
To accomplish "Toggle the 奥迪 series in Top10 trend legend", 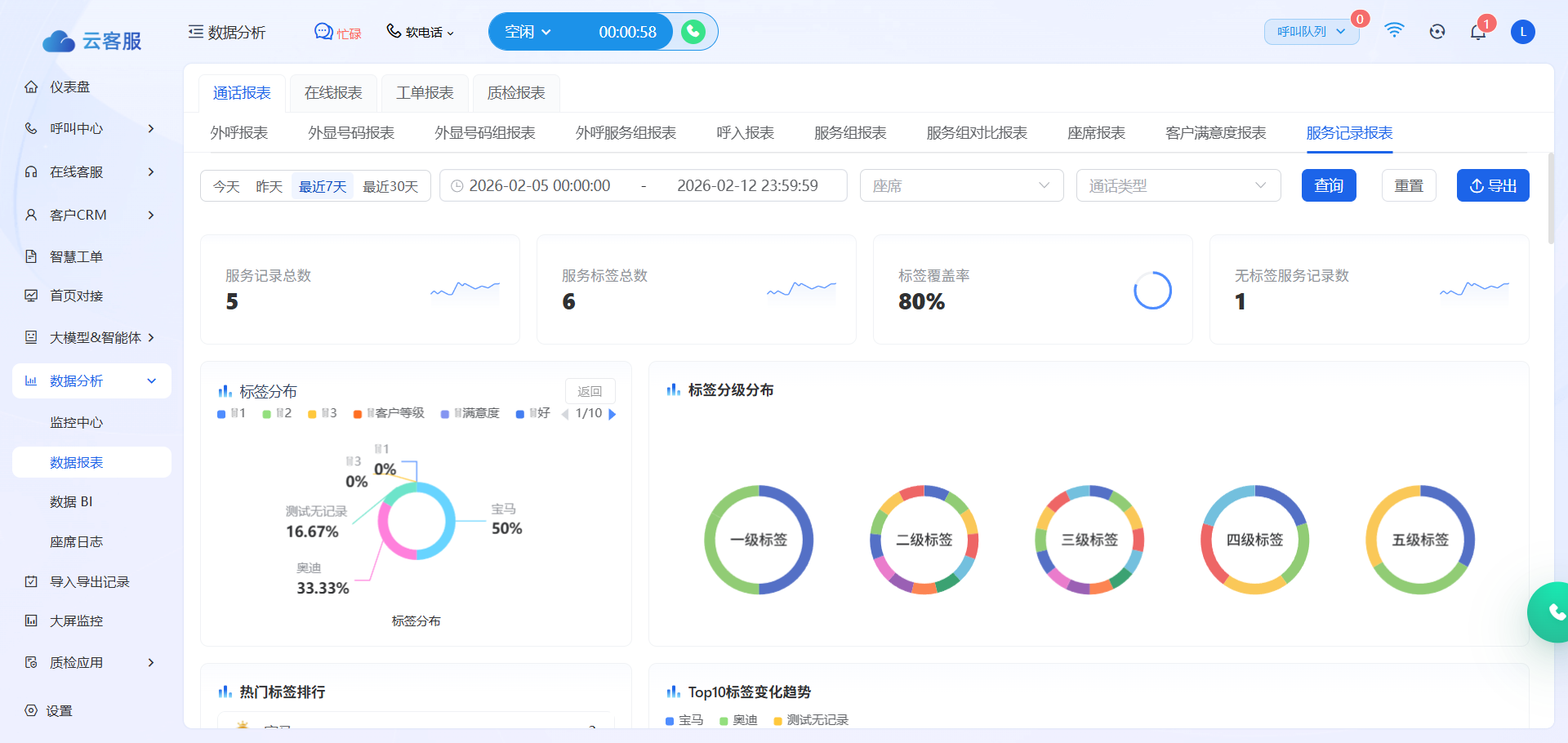I will click(x=738, y=720).
